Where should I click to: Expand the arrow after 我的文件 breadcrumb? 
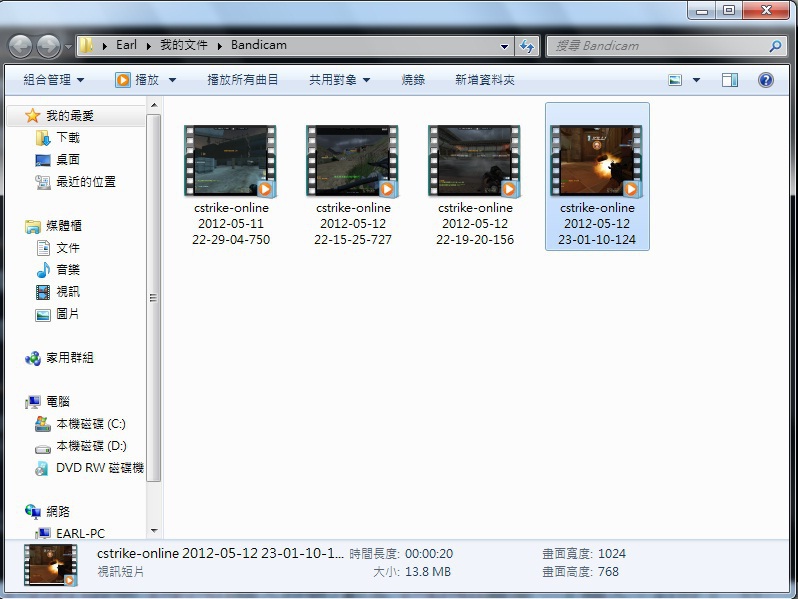tap(220, 46)
